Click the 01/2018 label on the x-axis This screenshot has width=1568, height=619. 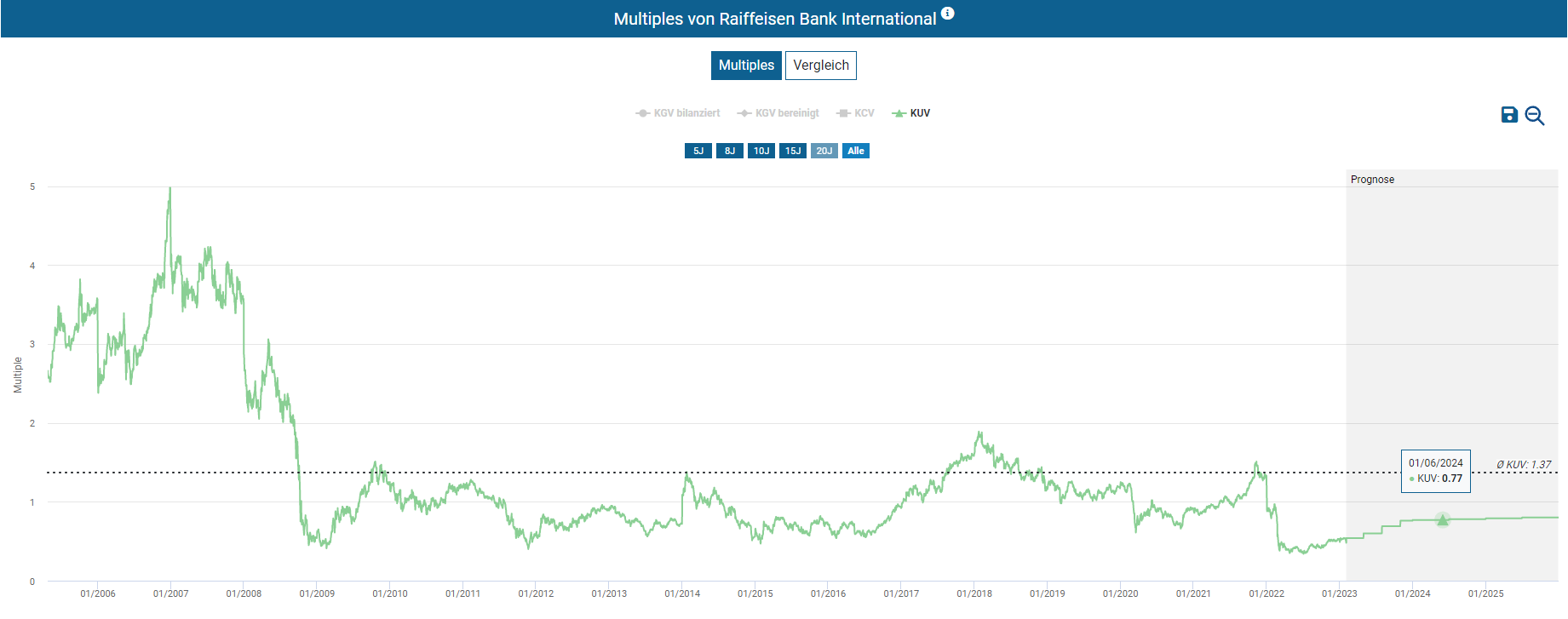(x=974, y=593)
